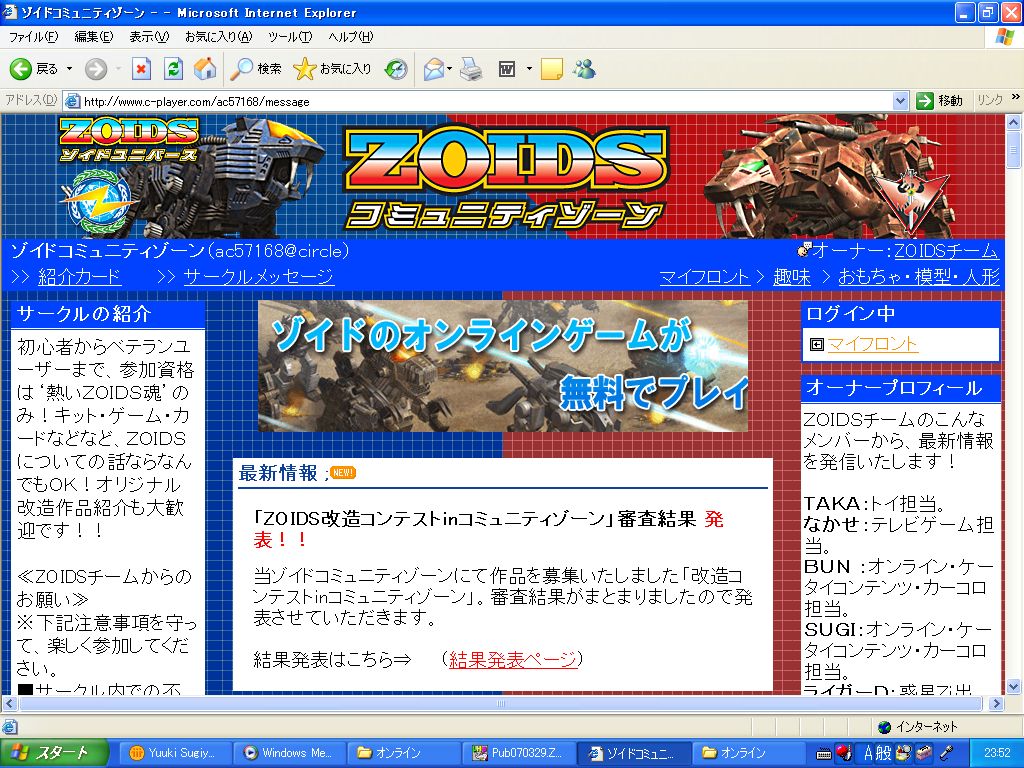1024x768 pixels.
Task: Click the サークルメッセージ link
Action: point(258,277)
